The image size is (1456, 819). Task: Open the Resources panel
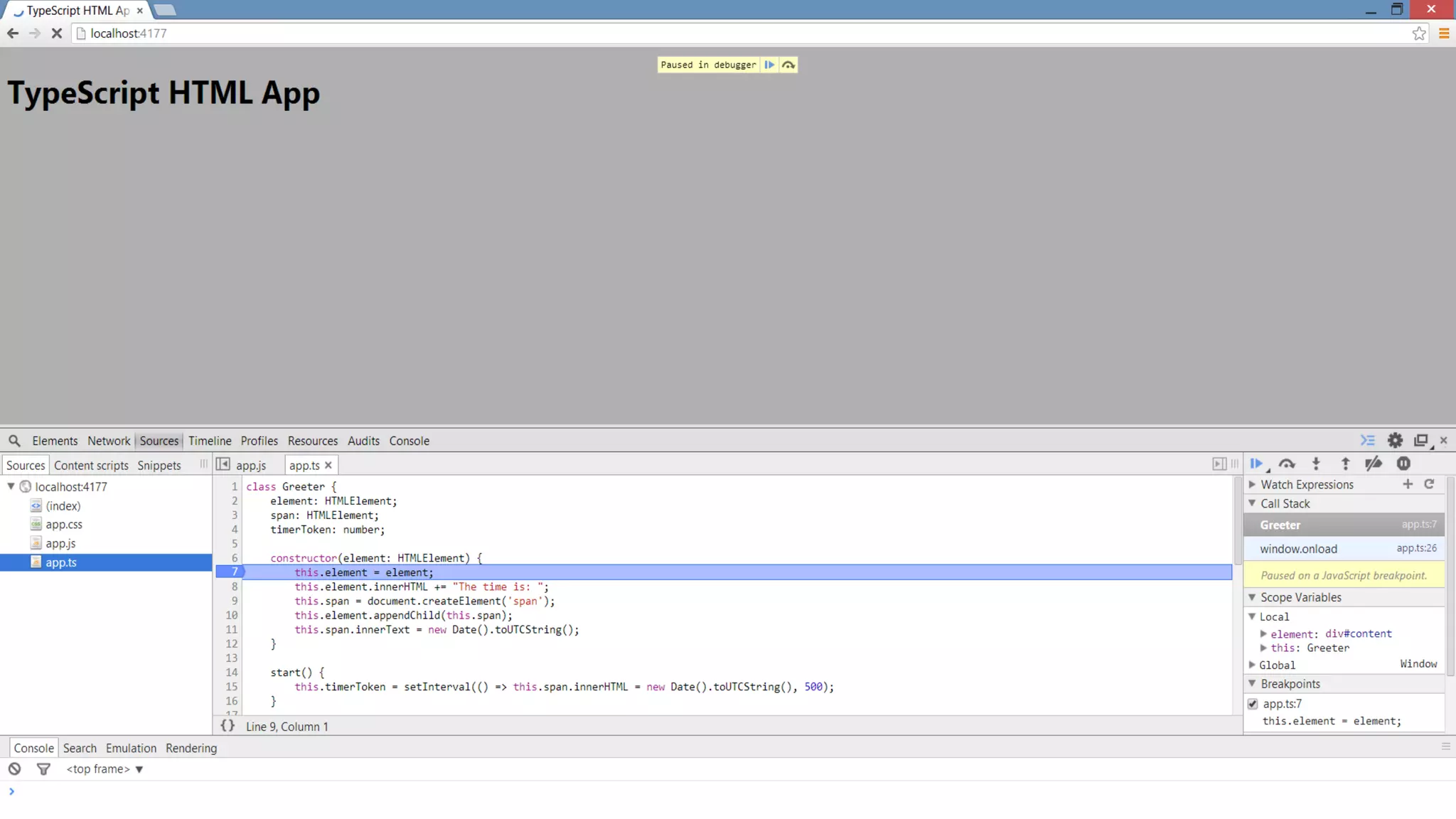click(313, 441)
